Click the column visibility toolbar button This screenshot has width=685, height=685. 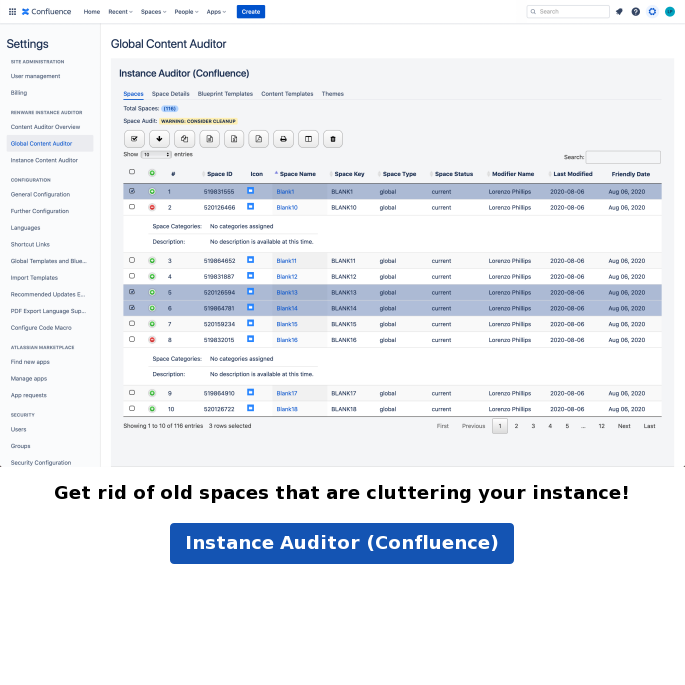(308, 139)
